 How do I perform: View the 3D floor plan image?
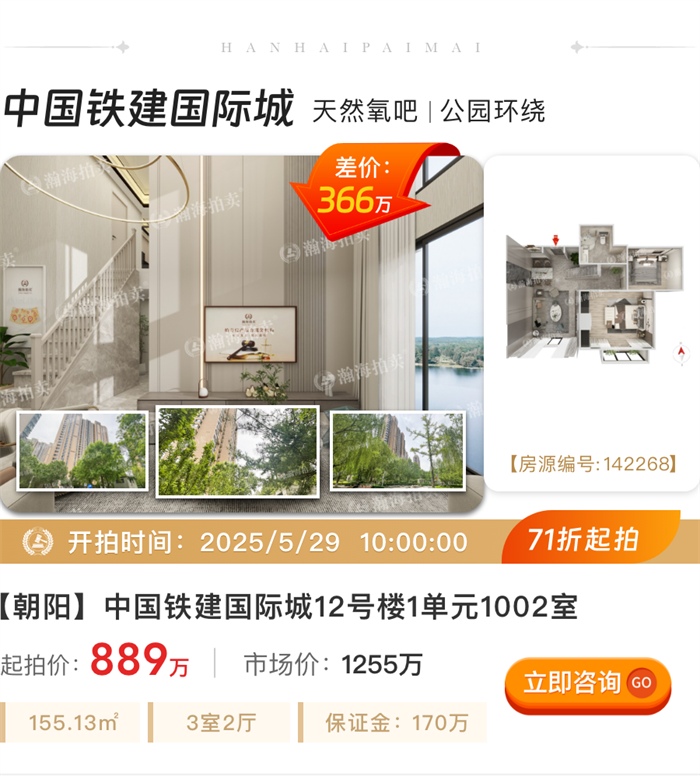(594, 295)
